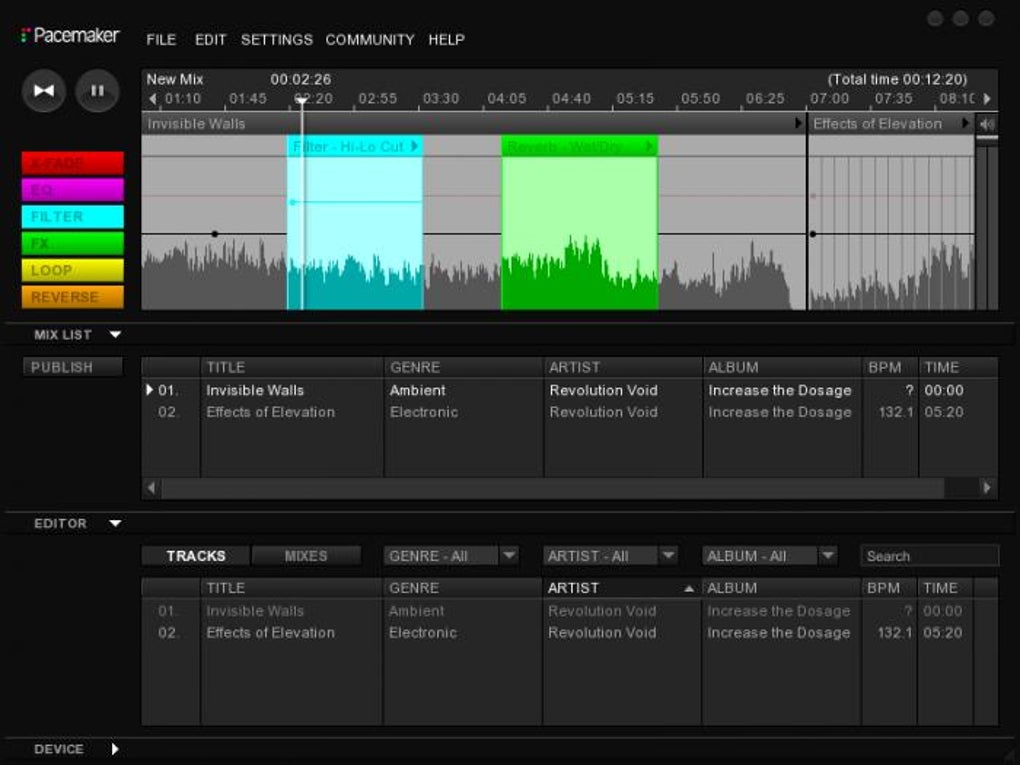Switch to the TRACKS tab
Image resolution: width=1020 pixels, height=765 pixels.
(x=195, y=556)
